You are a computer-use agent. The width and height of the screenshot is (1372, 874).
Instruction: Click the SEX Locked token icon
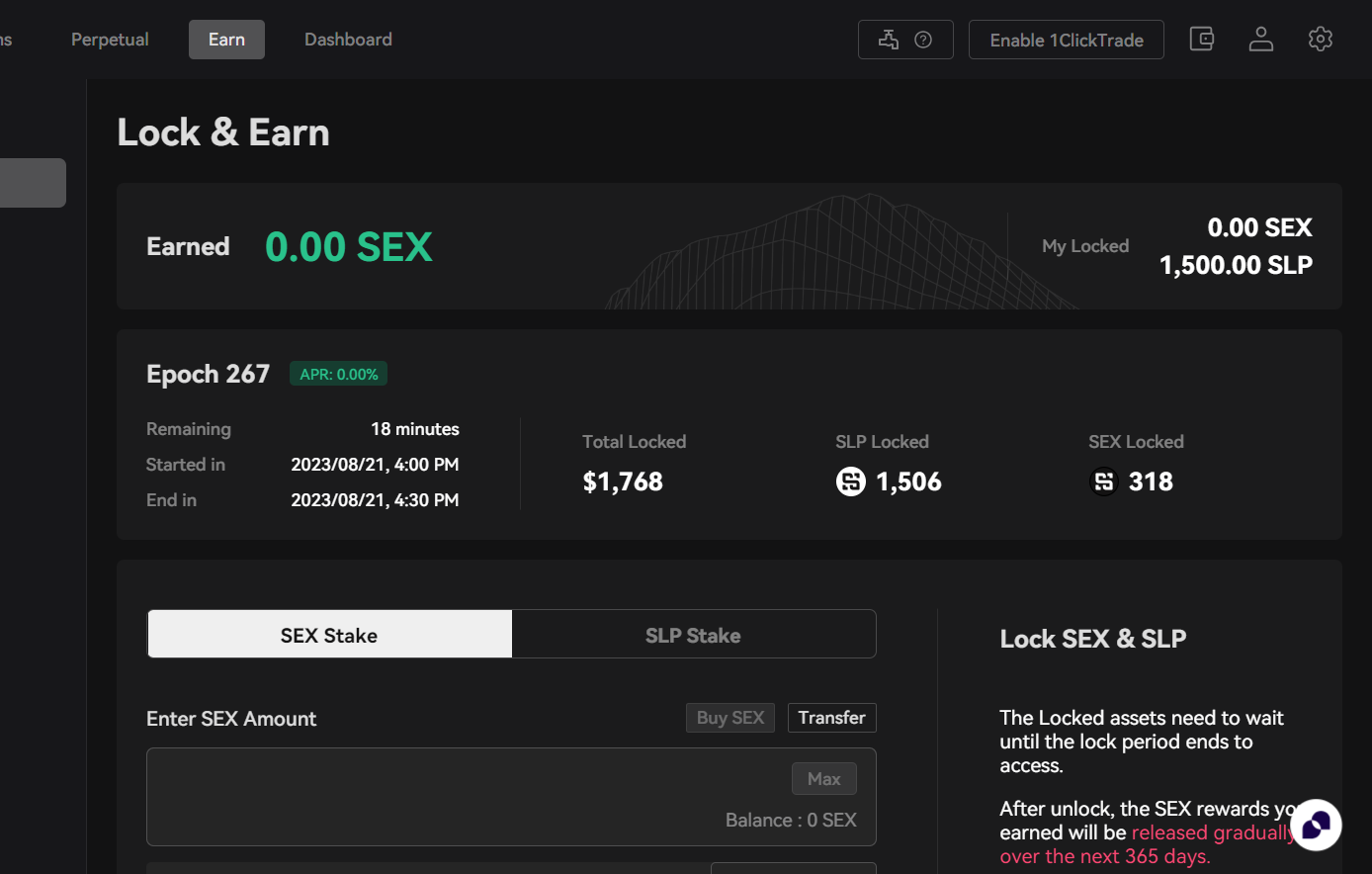point(1104,481)
